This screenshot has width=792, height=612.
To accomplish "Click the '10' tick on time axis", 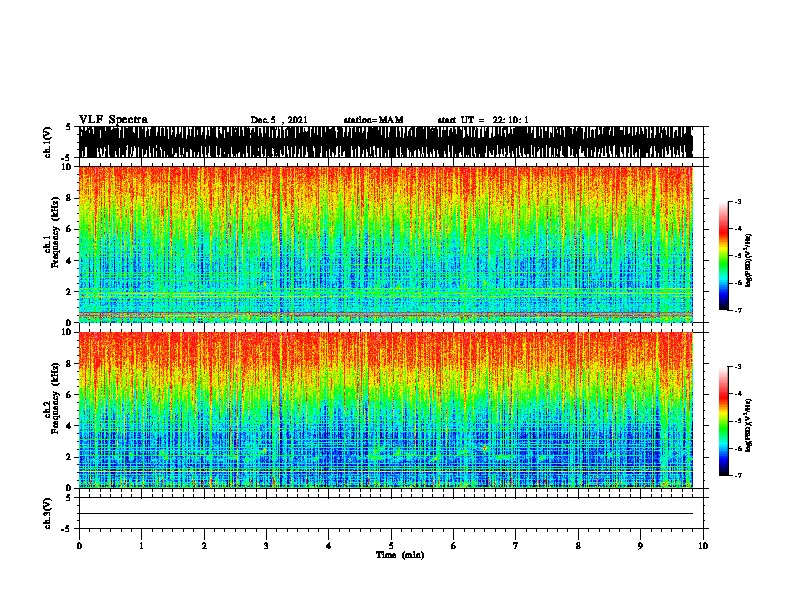I will pyautogui.click(x=703, y=546).
